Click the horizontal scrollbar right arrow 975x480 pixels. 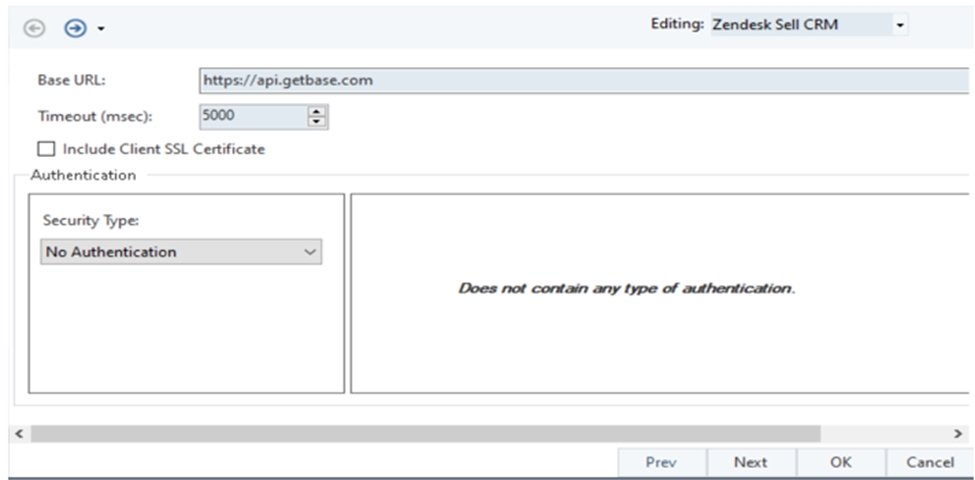958,433
